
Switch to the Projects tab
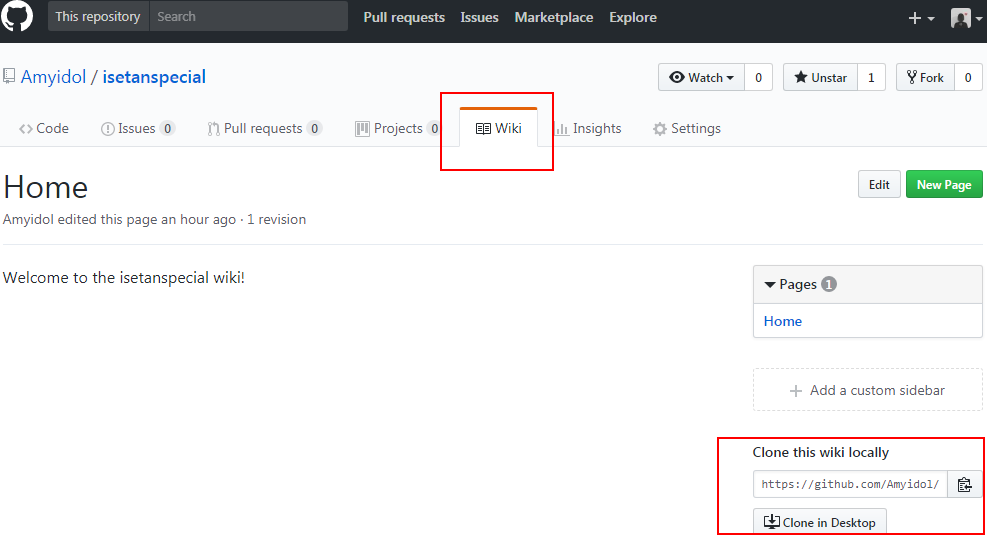[x=397, y=128]
